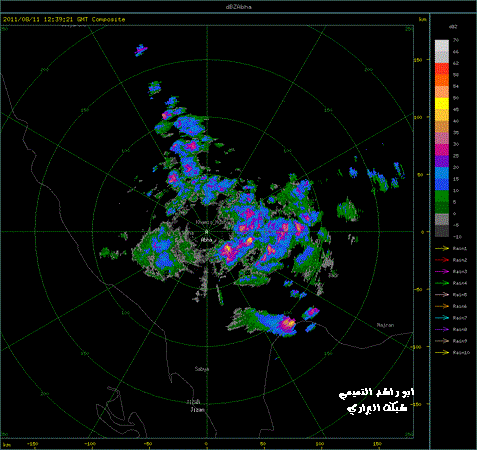Click the GMT Composite timestamp text

(x=64, y=19)
